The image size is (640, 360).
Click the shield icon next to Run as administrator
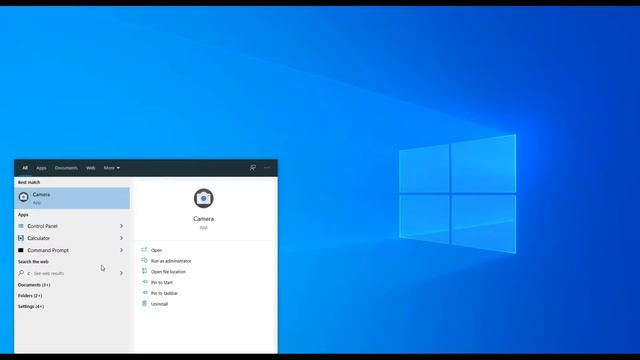[x=144, y=260]
